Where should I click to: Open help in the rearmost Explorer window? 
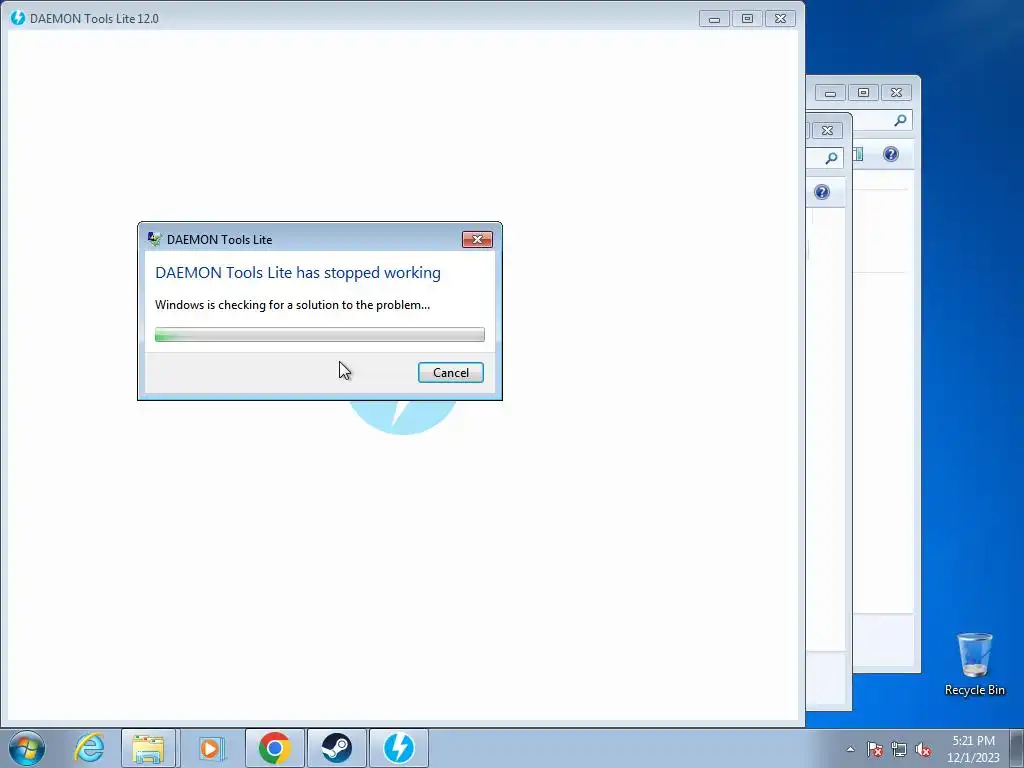(891, 154)
